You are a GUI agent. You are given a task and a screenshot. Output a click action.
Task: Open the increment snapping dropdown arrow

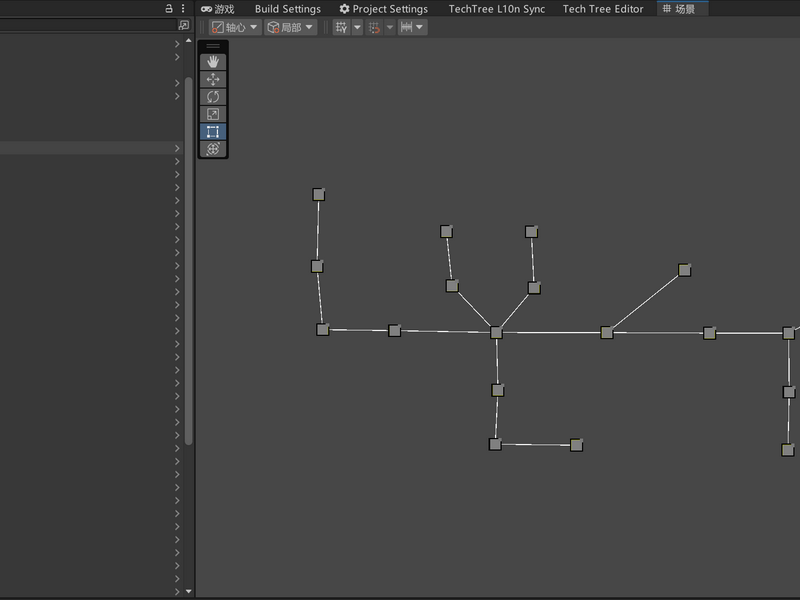[x=420, y=27]
